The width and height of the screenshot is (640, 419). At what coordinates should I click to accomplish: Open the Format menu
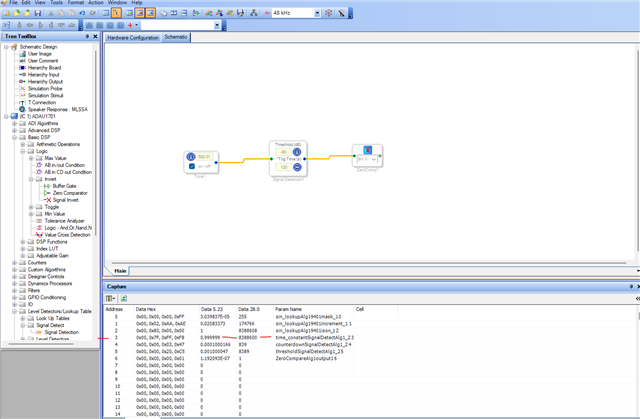point(76,2)
